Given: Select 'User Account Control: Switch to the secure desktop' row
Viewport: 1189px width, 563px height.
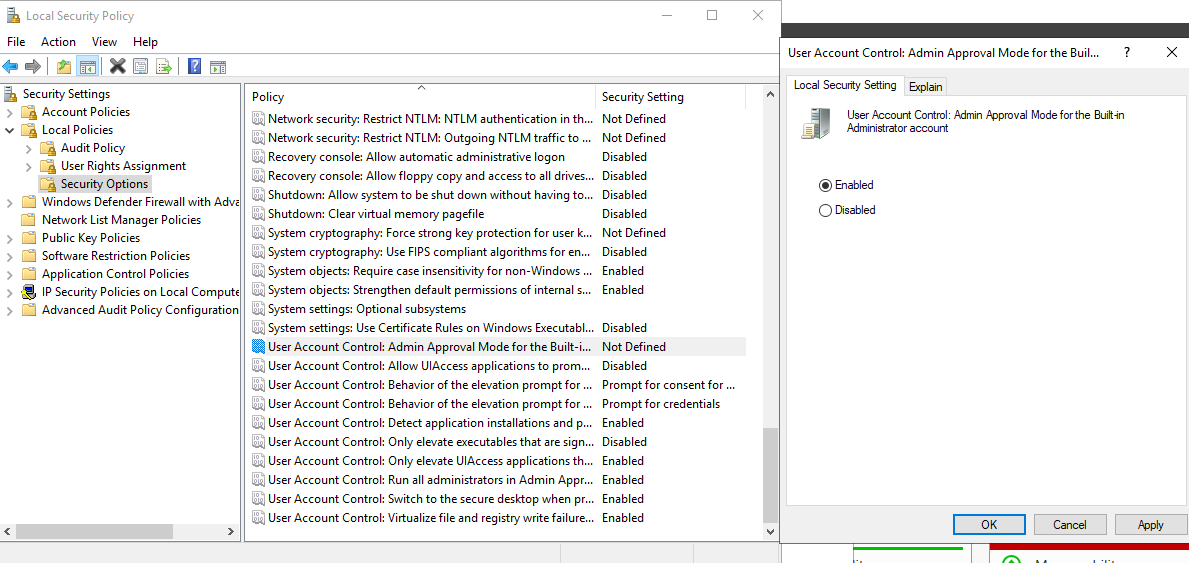Looking at the screenshot, I should click(497, 499).
